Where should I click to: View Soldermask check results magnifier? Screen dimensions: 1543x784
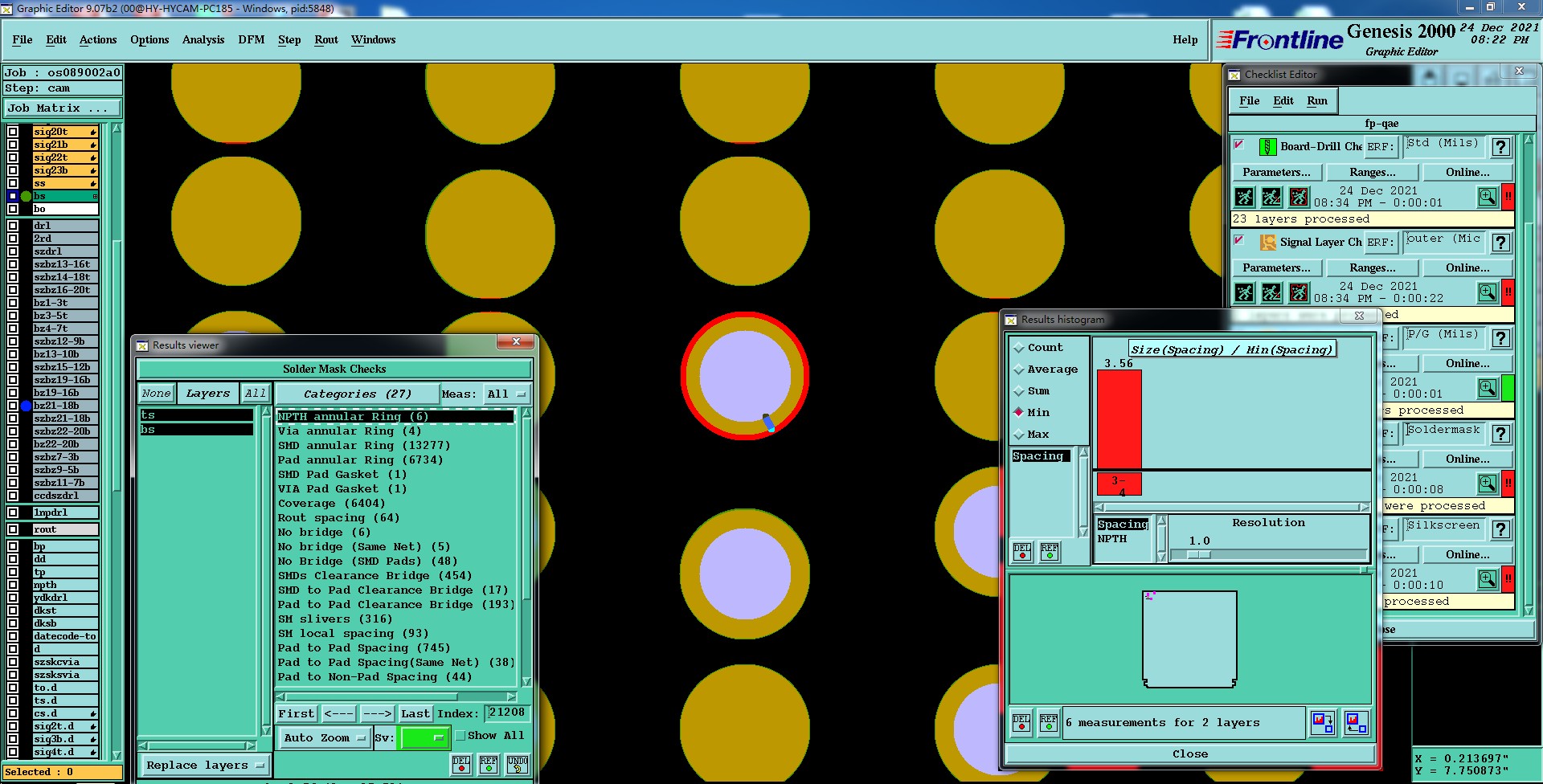[x=1488, y=484]
